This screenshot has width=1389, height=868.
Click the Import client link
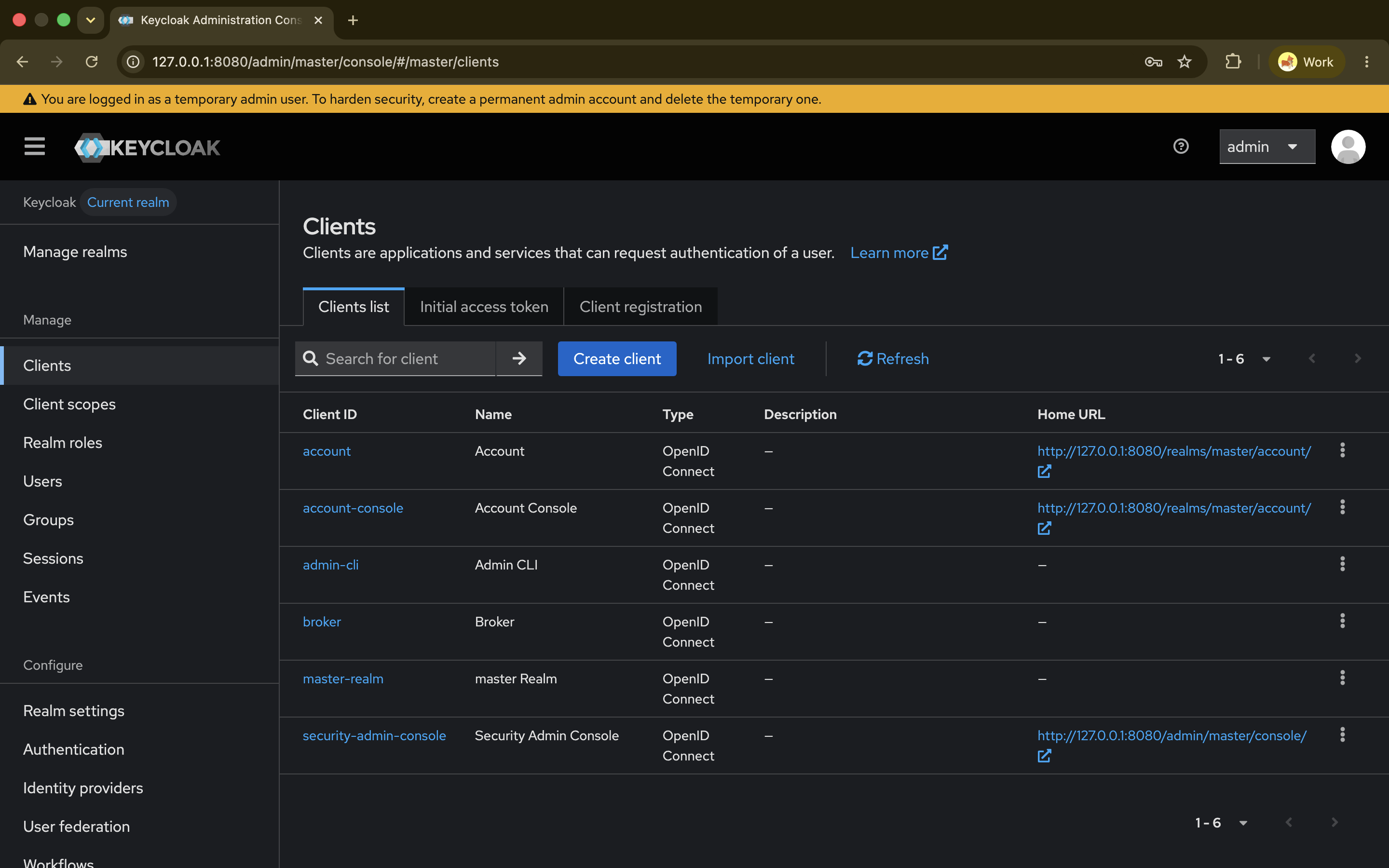pos(751,359)
